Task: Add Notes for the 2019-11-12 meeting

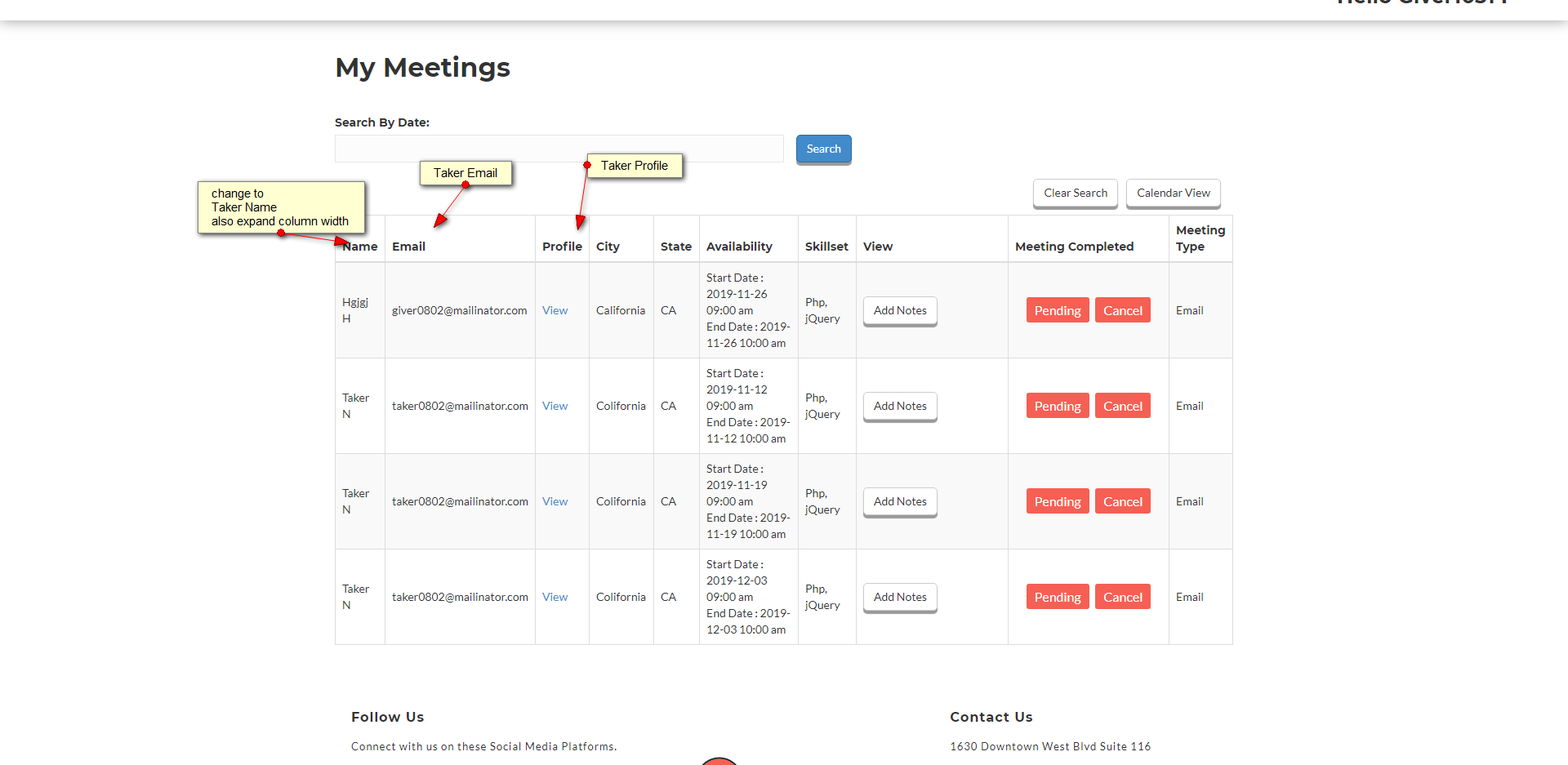Action: [900, 407]
